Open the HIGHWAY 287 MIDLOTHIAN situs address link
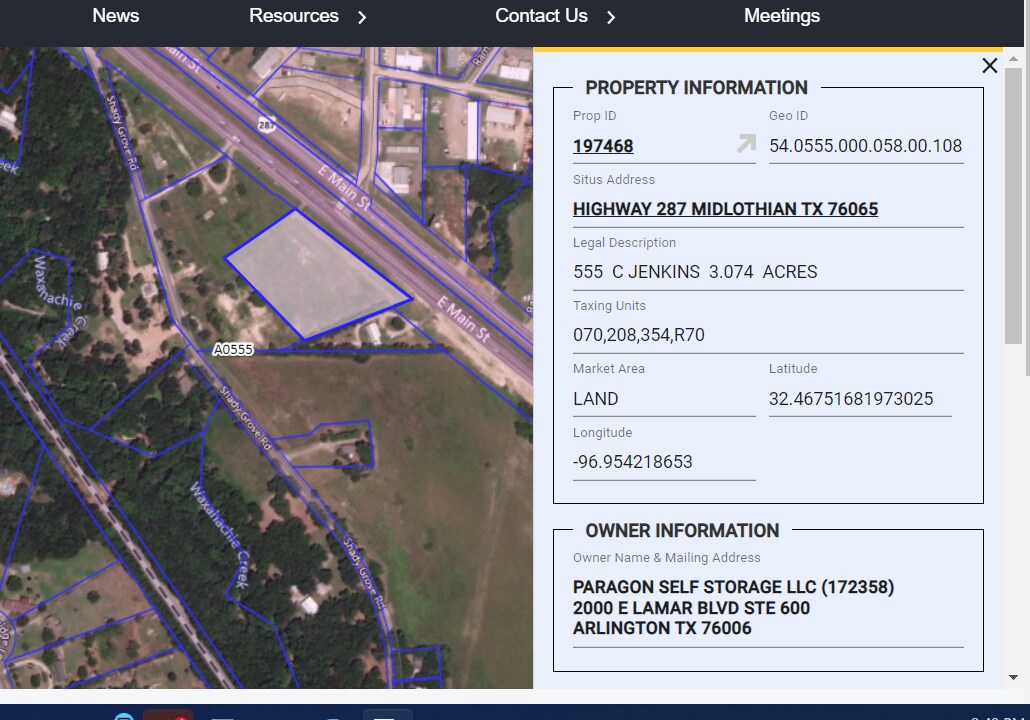 (725, 209)
